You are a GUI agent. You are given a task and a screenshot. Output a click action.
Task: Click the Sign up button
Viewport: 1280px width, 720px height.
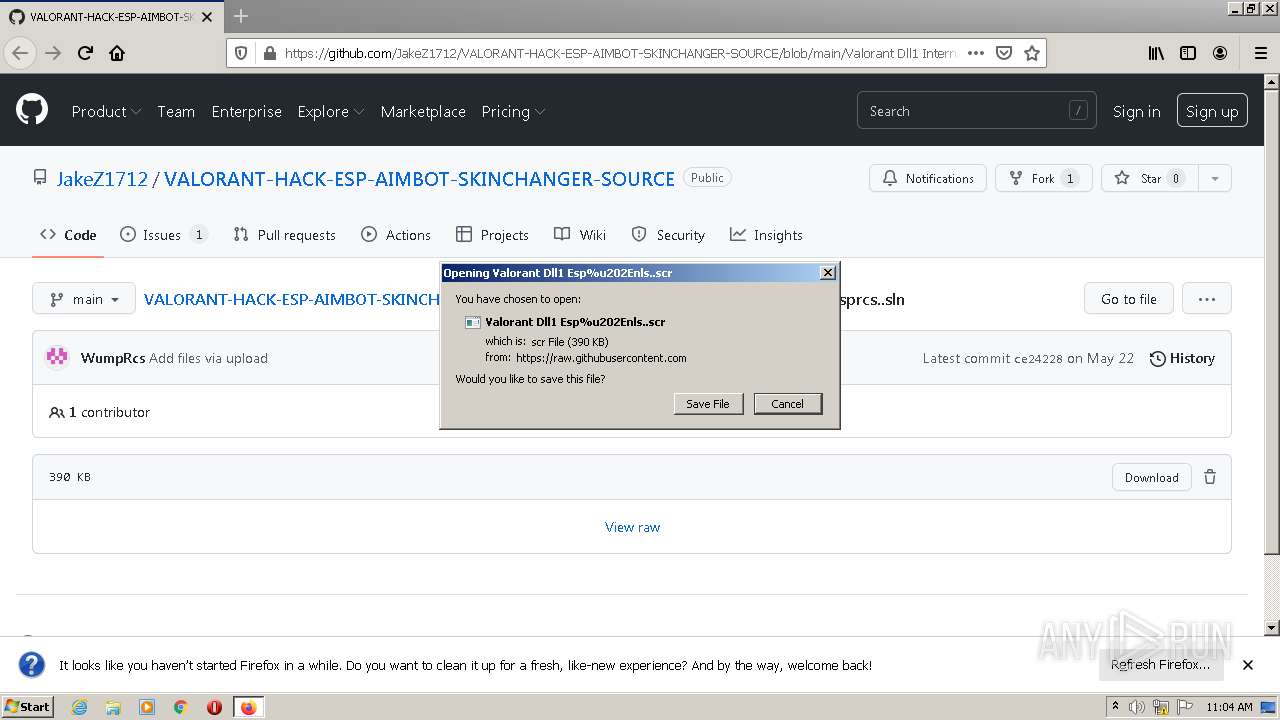pyautogui.click(x=1212, y=111)
